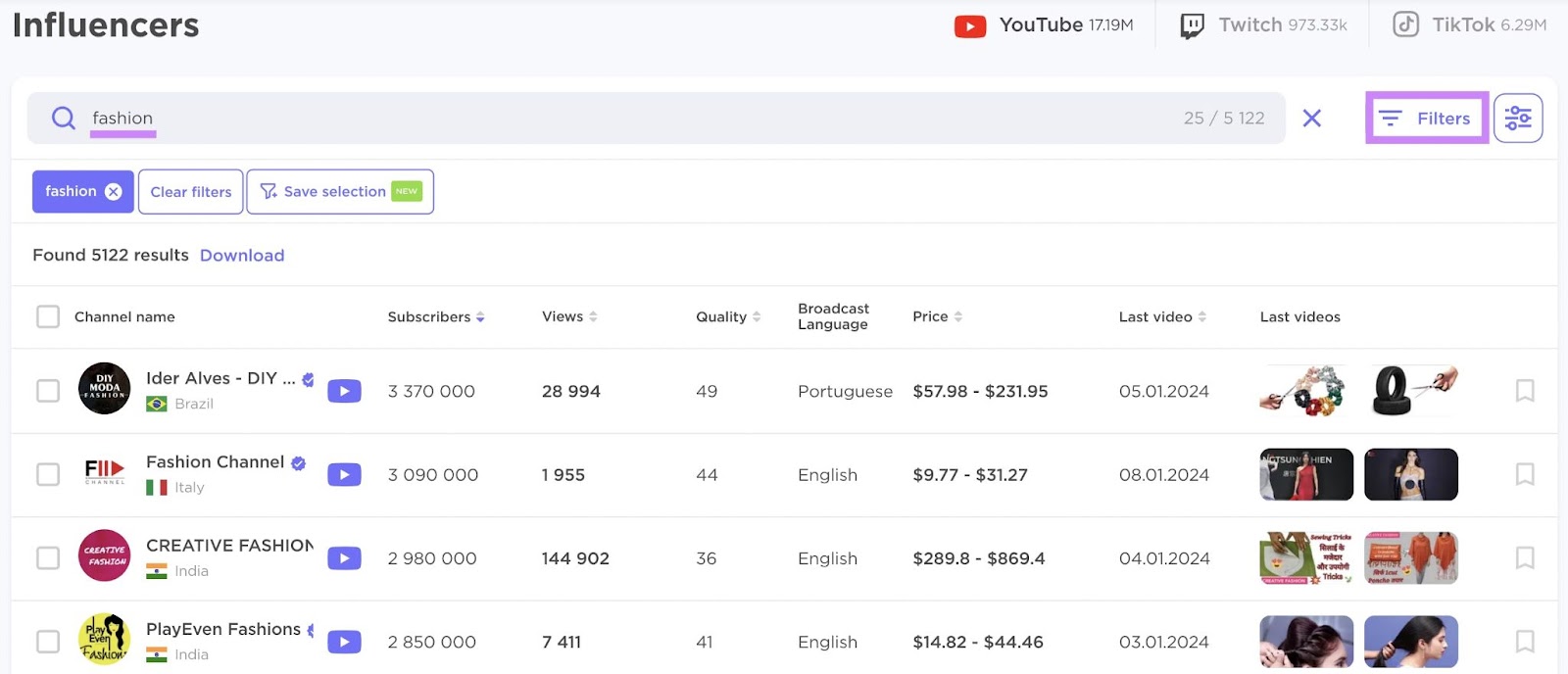Sort the table by Price
This screenshot has width=1568, height=674.
tap(937, 316)
